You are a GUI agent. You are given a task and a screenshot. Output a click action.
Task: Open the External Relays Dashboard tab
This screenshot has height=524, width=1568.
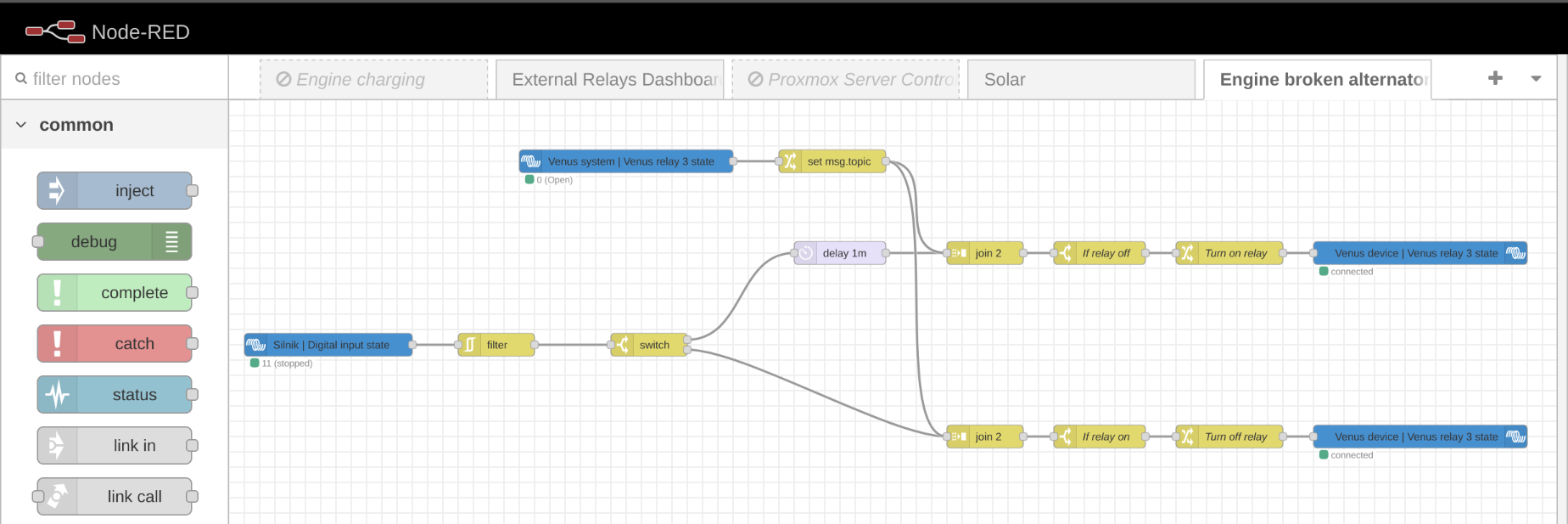[x=609, y=80]
